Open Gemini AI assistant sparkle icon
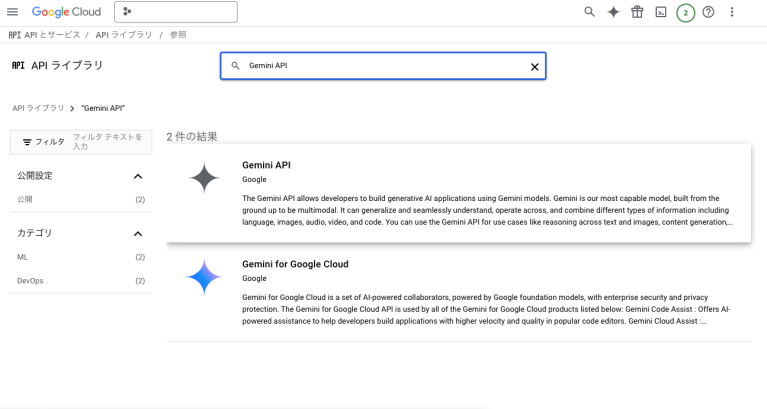This screenshot has height=409, width=767. (613, 12)
